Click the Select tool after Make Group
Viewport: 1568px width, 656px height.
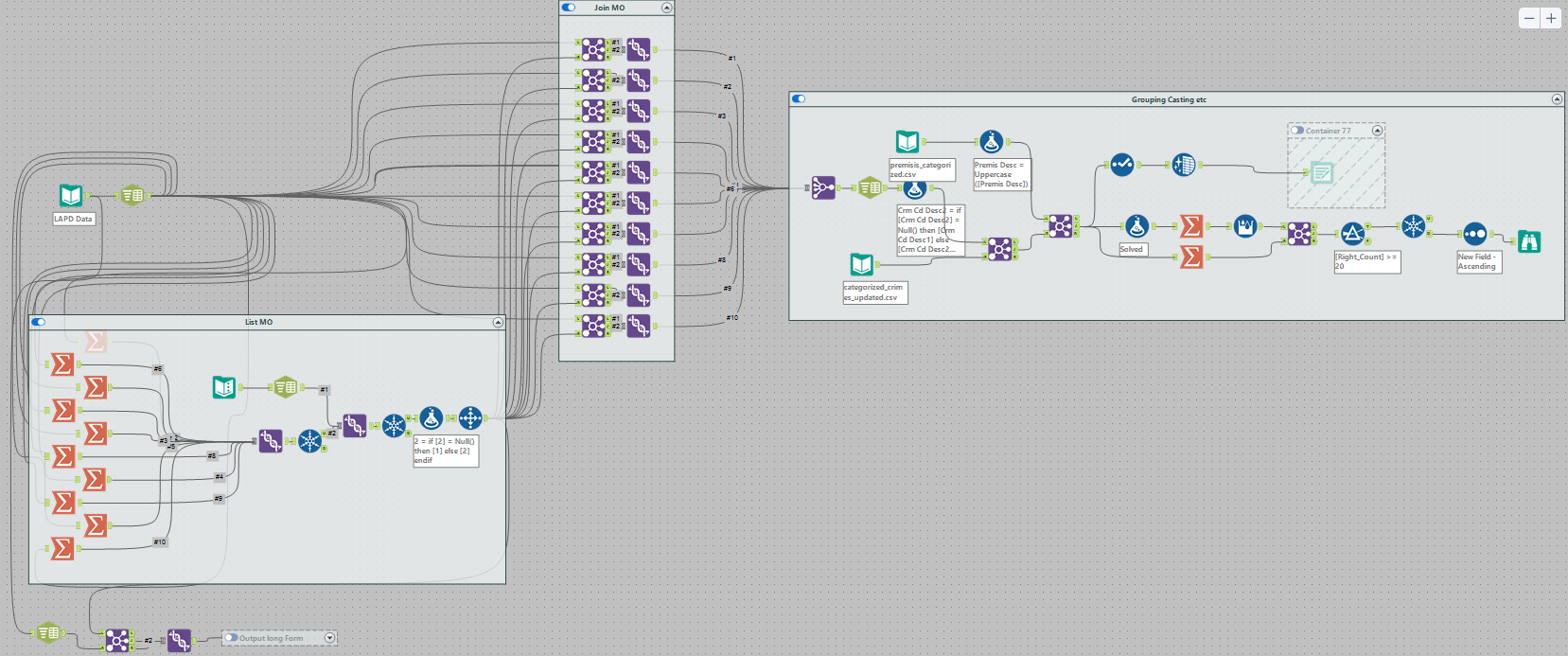870,187
